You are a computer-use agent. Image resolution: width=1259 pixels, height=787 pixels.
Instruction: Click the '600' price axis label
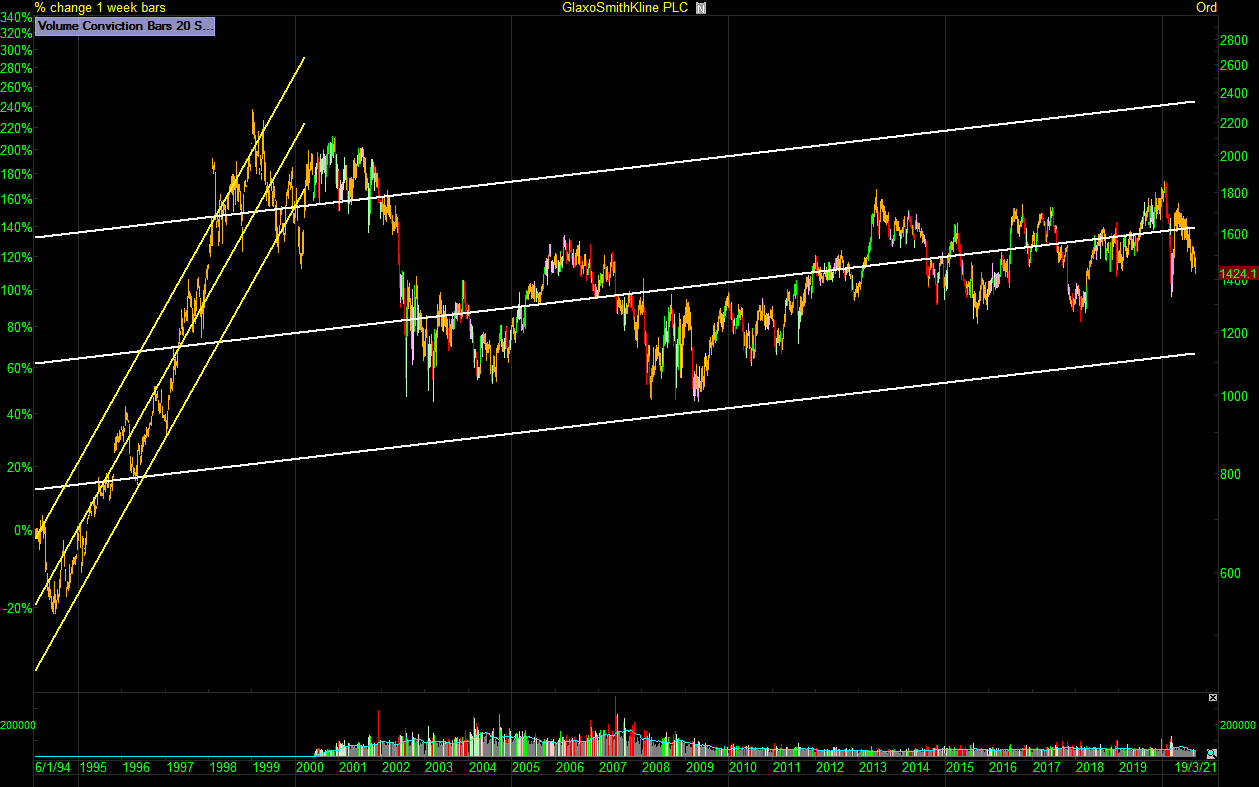1230,574
